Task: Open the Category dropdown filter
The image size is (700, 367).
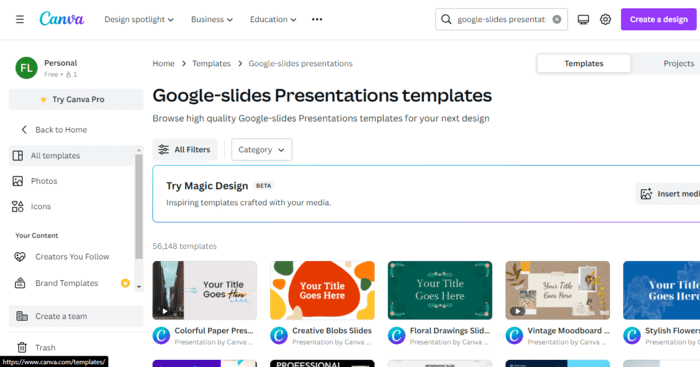Action: (262, 150)
